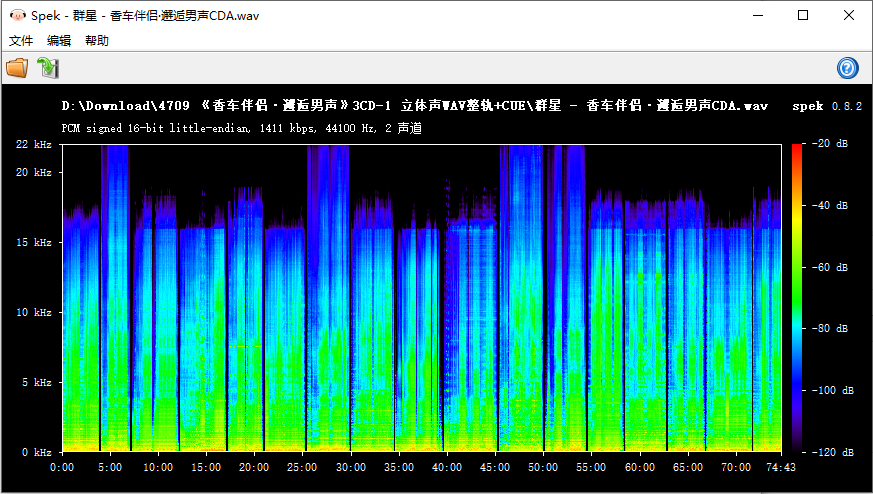
Task: Open a file with the folder icon
Action: (17, 68)
